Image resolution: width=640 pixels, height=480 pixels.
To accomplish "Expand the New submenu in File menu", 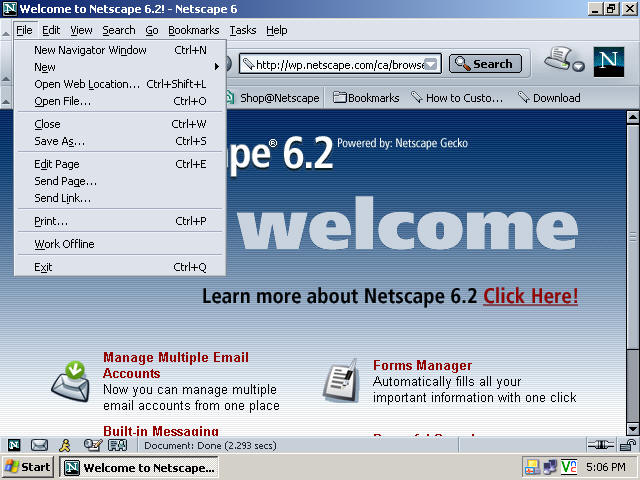I will [x=120, y=67].
